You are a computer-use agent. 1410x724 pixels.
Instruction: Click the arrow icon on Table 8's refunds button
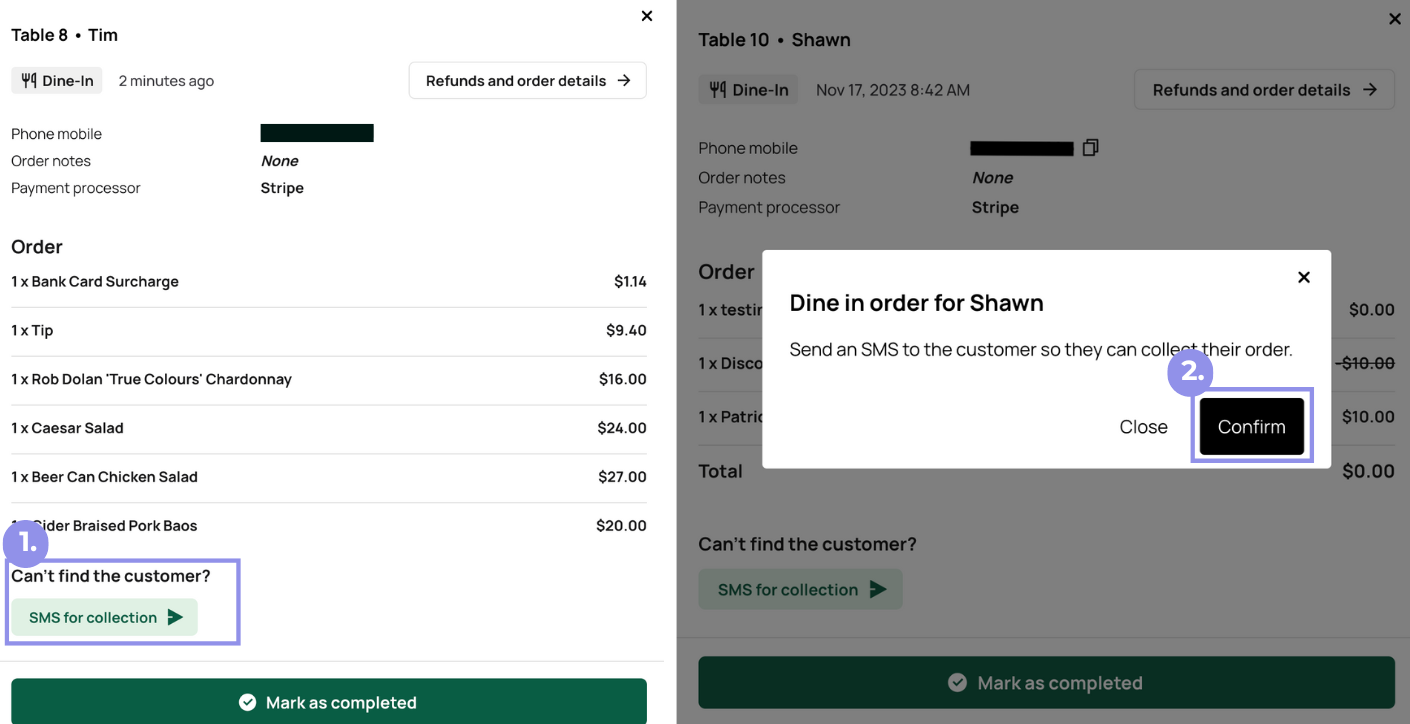[624, 81]
